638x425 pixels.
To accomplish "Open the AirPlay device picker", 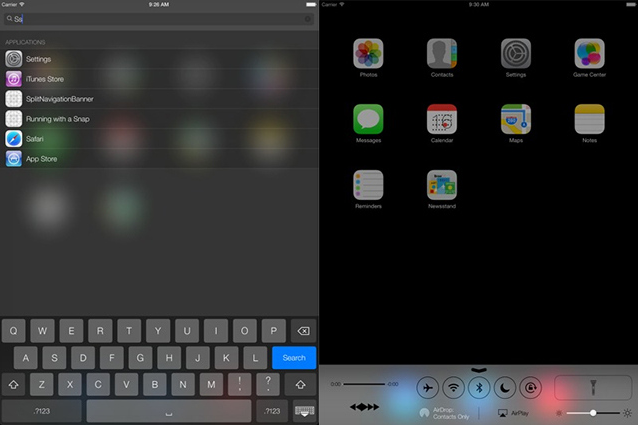I will tap(515, 412).
